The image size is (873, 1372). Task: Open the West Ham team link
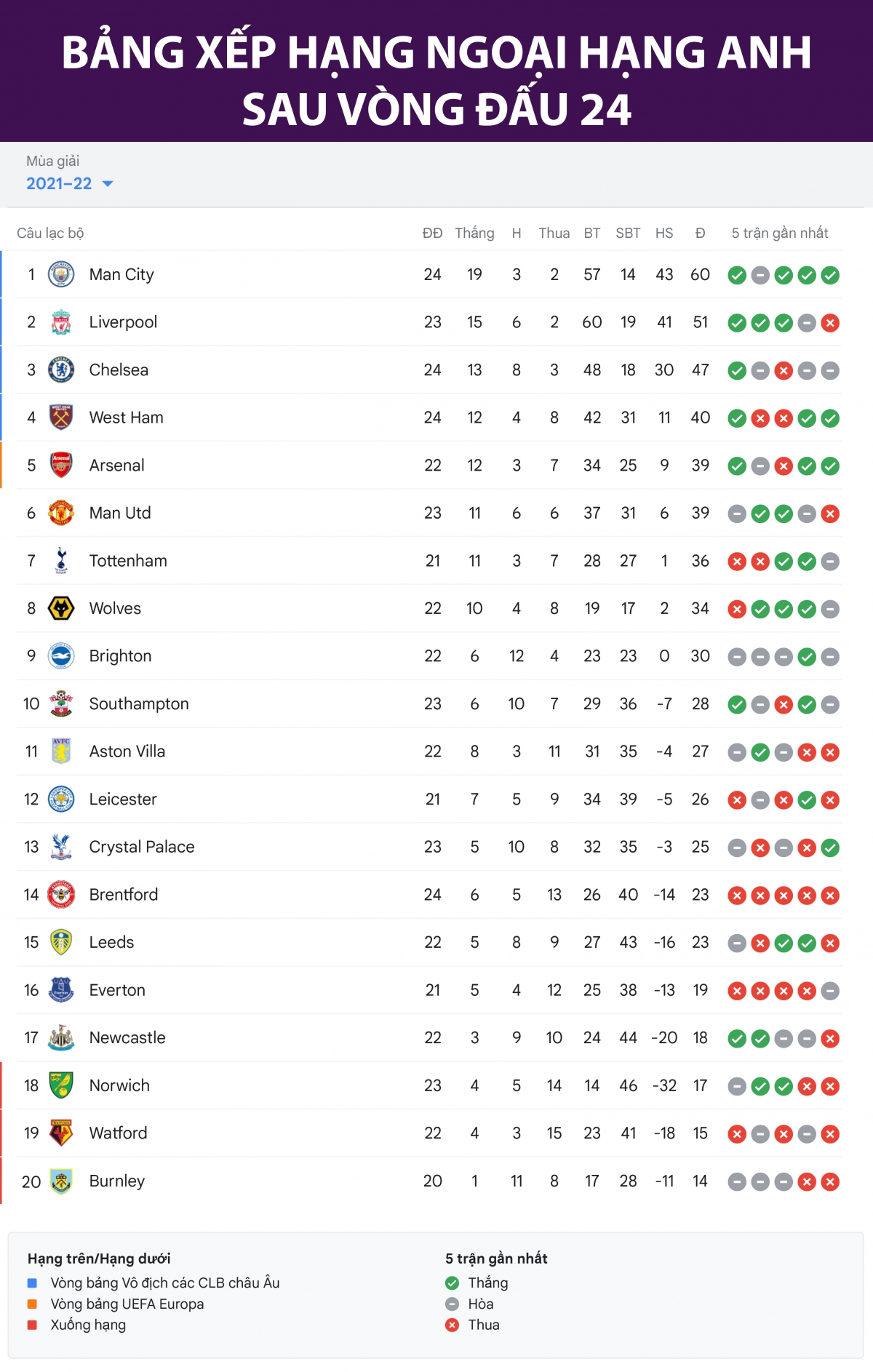(126, 418)
